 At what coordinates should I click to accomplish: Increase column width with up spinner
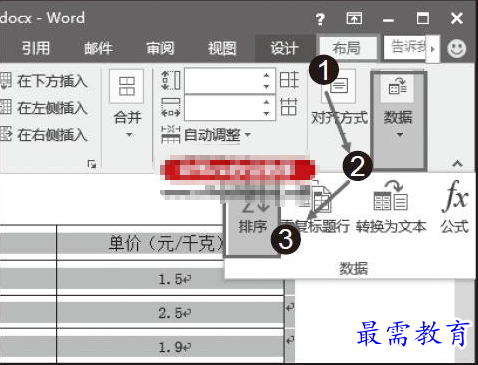coord(266,102)
